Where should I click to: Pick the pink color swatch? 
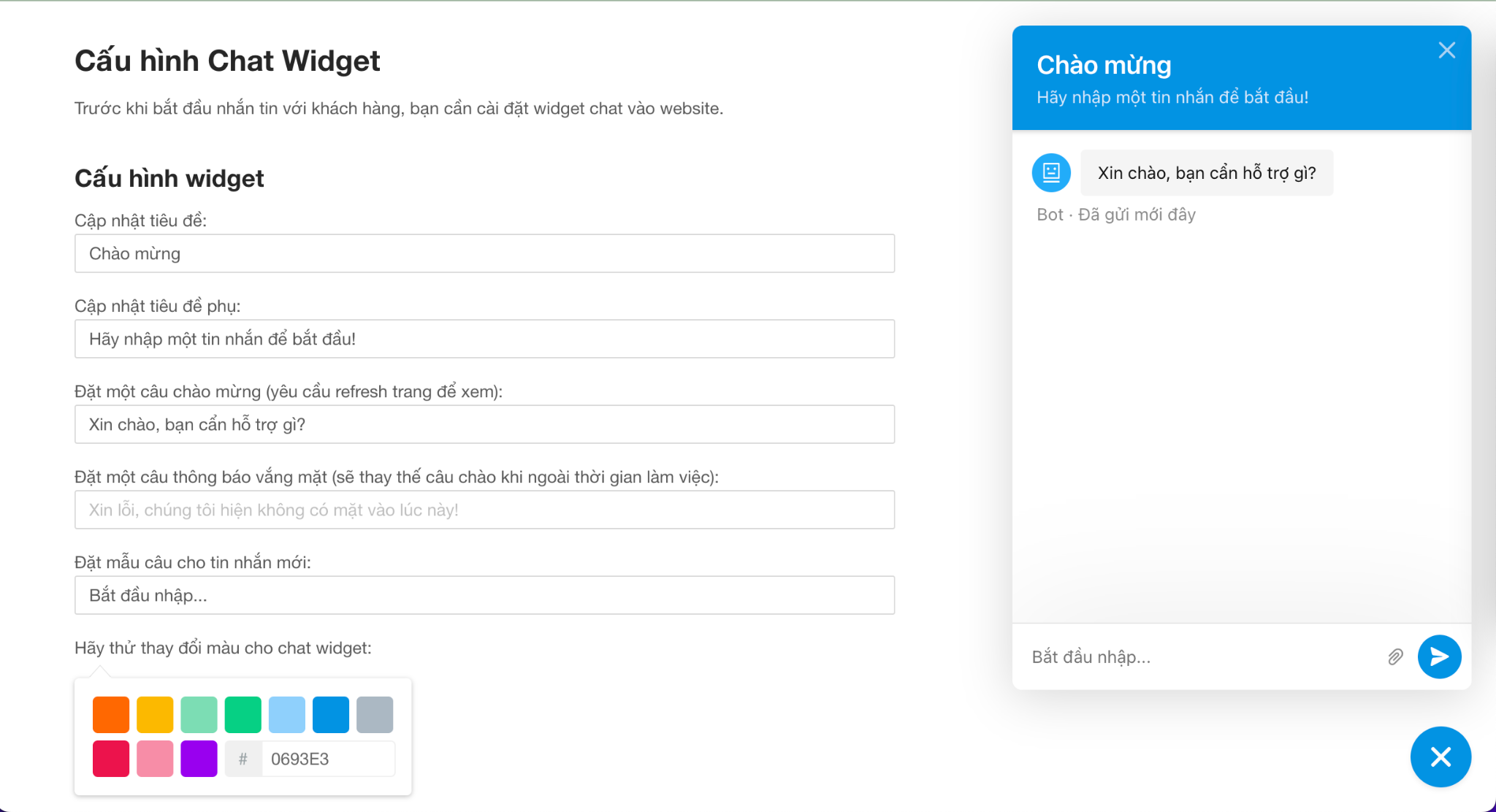click(x=155, y=759)
